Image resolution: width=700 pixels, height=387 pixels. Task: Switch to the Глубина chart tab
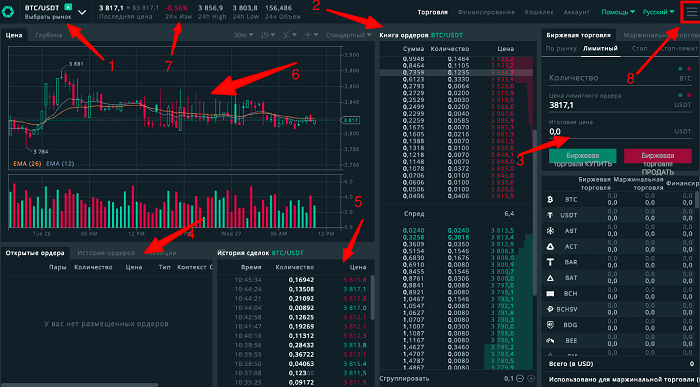(x=49, y=35)
